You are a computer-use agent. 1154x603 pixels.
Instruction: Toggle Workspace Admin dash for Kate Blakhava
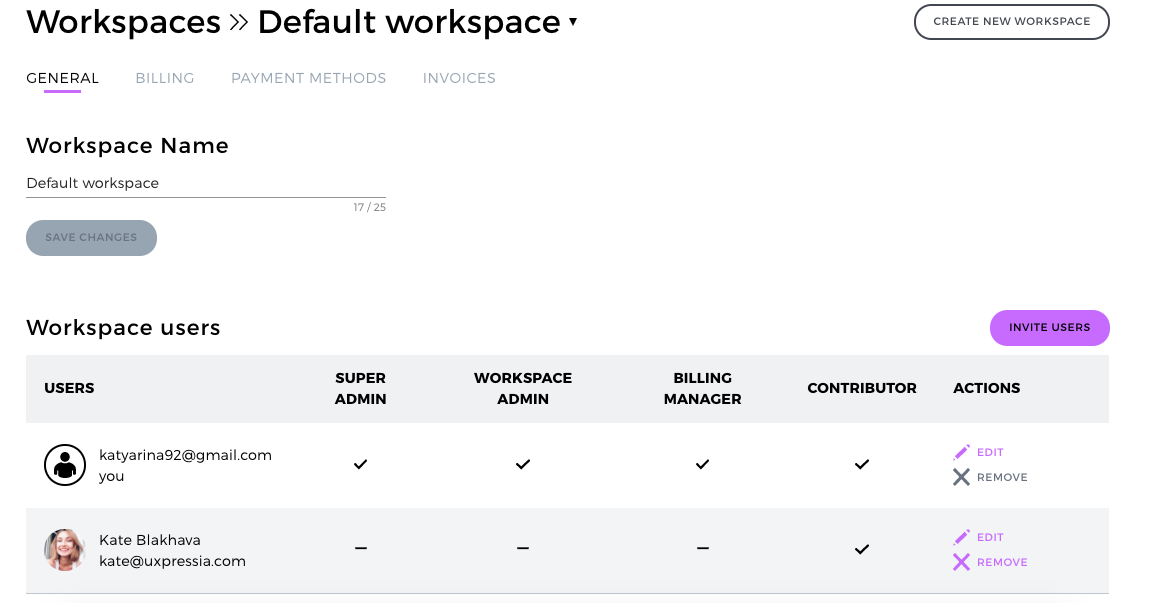tap(523, 548)
